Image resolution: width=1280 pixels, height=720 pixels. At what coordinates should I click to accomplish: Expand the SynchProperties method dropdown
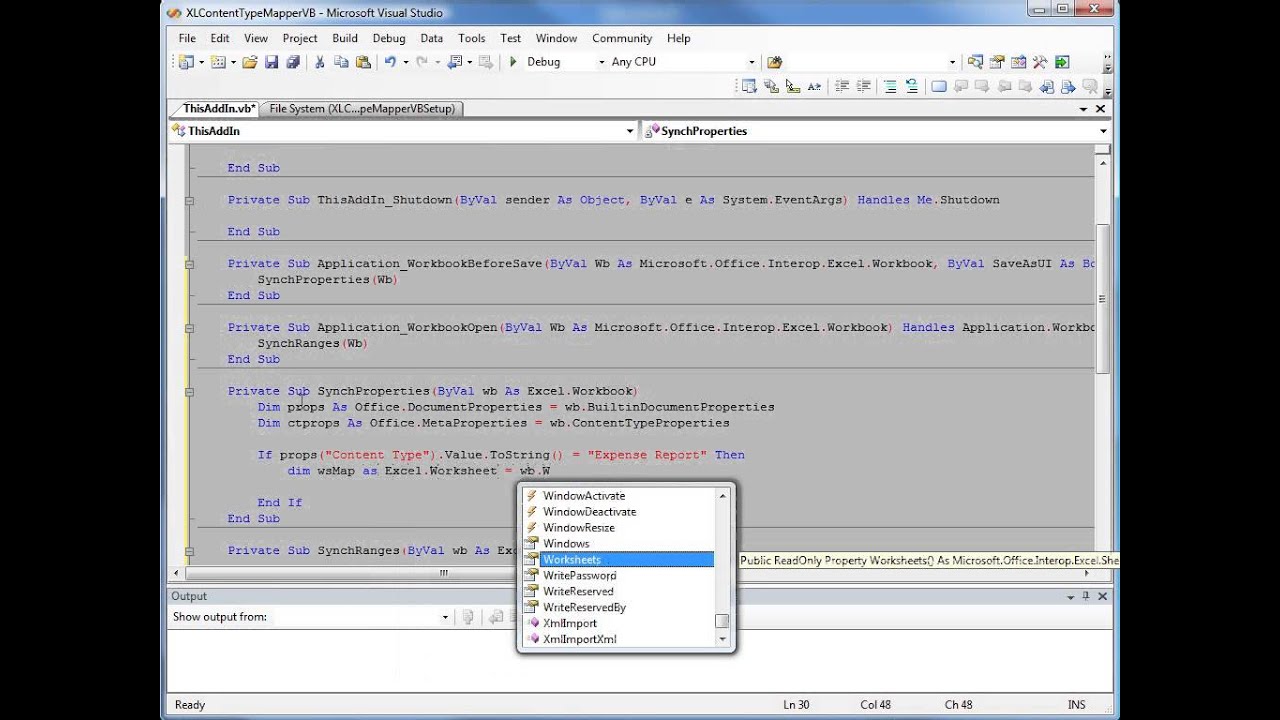click(x=1103, y=131)
